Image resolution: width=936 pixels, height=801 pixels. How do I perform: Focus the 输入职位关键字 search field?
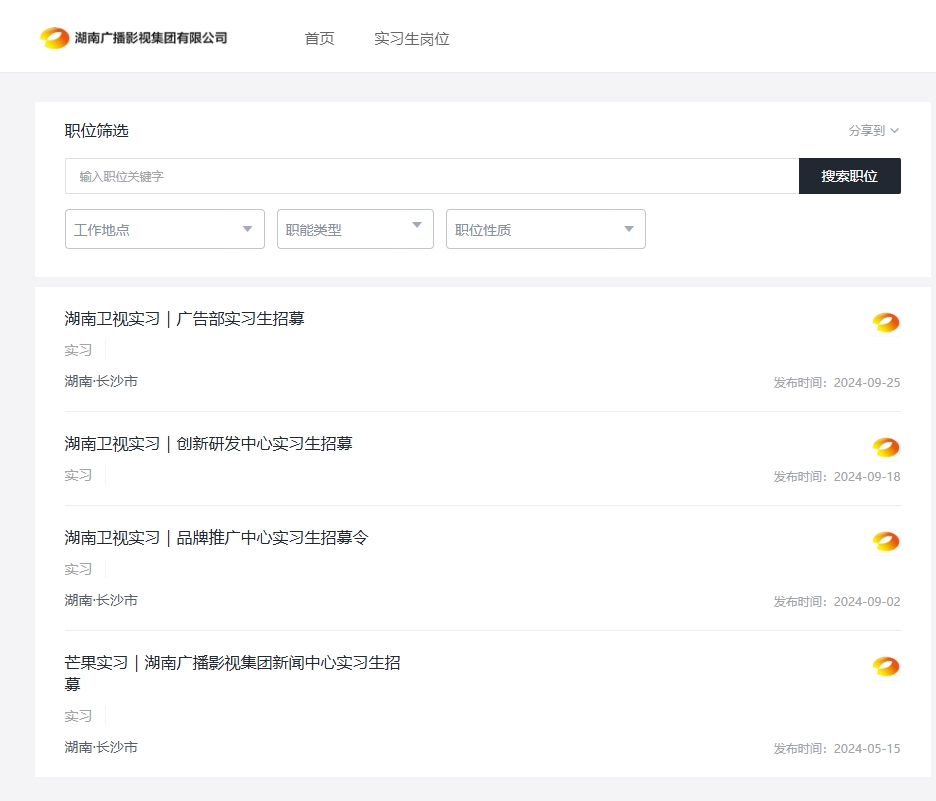point(432,176)
